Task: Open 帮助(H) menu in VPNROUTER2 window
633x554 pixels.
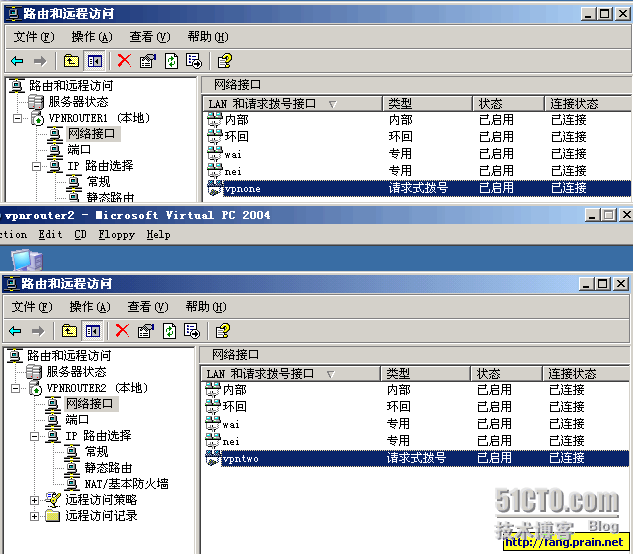Action: tap(206, 307)
